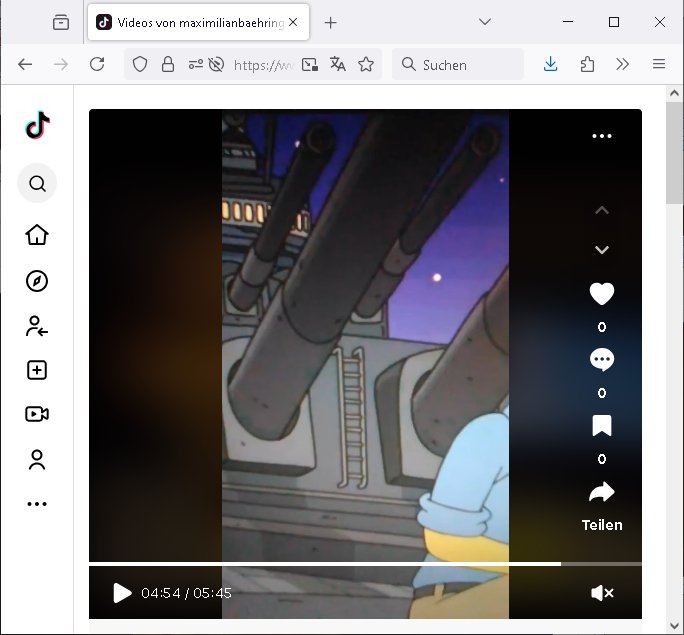The width and height of the screenshot is (684, 635).
Task: Click the scrollbar down arrow
Action: (674, 626)
